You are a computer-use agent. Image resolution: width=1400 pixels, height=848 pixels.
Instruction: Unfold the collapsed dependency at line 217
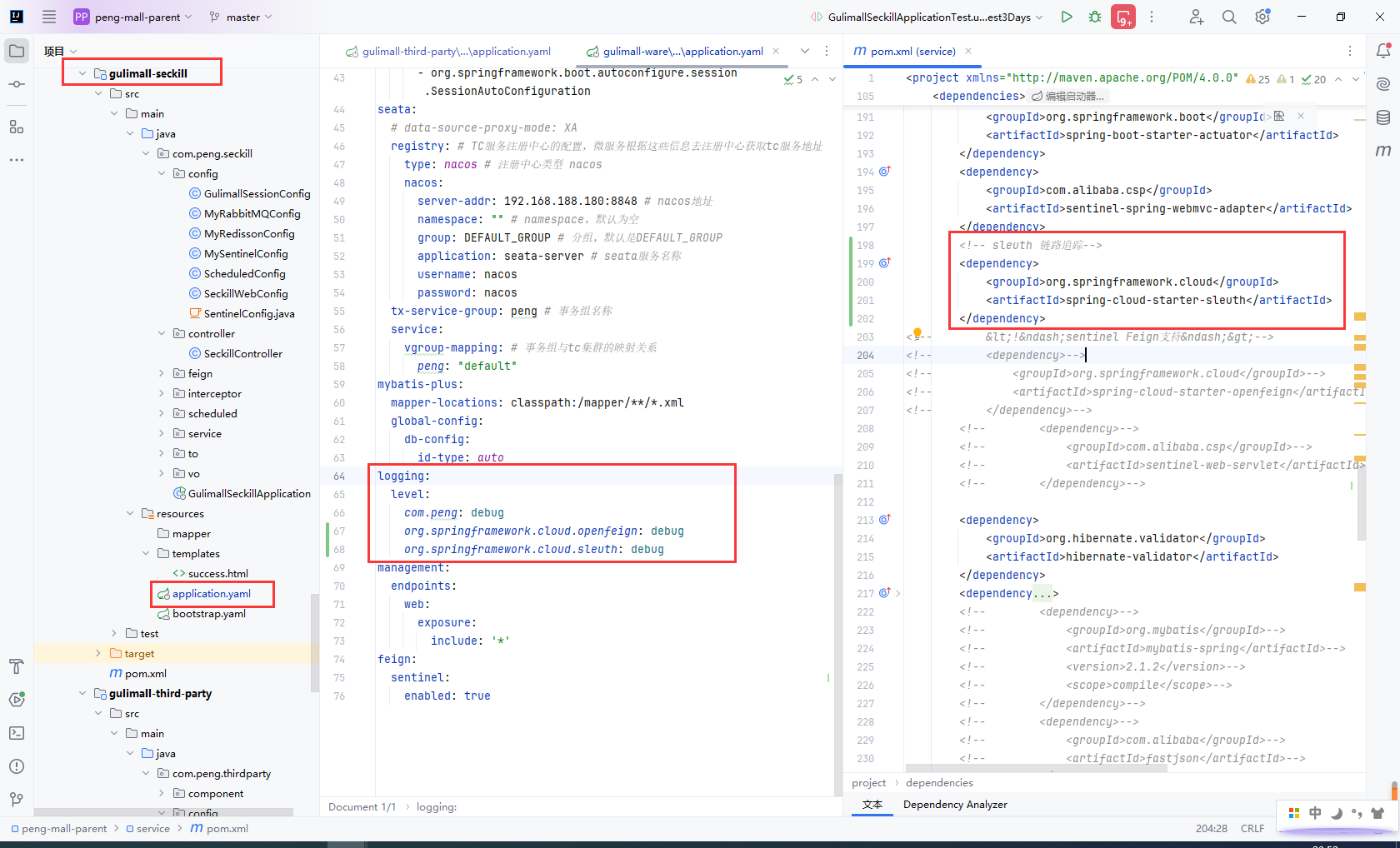pyautogui.click(x=897, y=593)
